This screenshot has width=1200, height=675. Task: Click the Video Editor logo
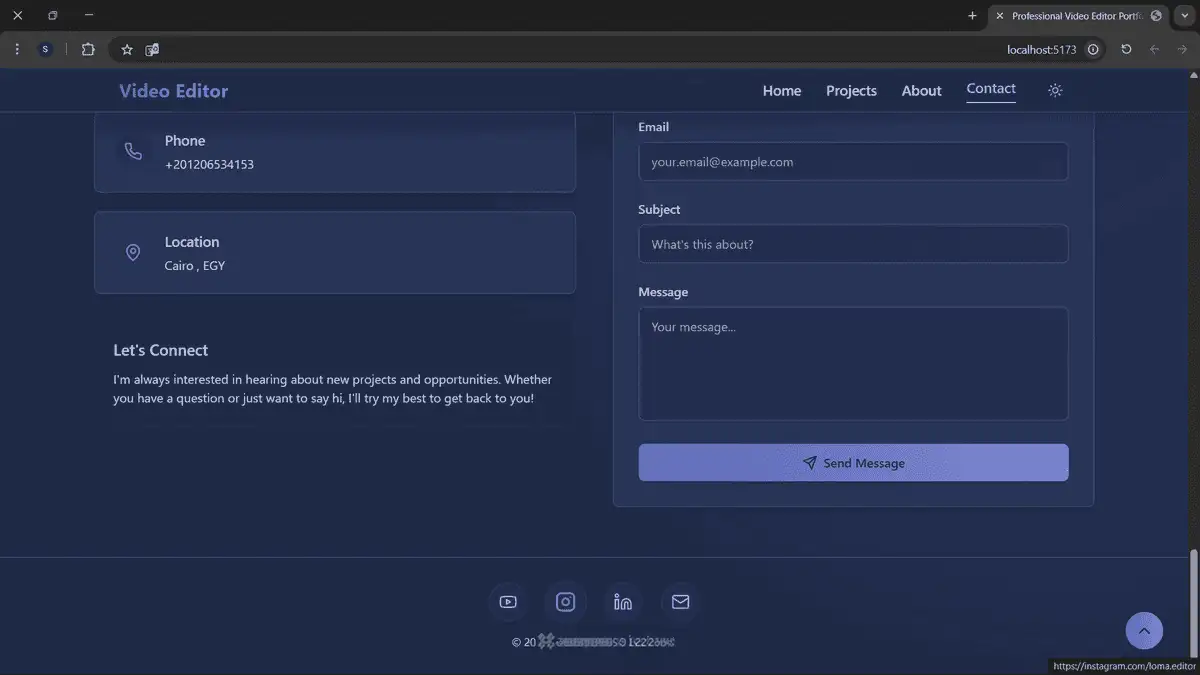click(174, 90)
